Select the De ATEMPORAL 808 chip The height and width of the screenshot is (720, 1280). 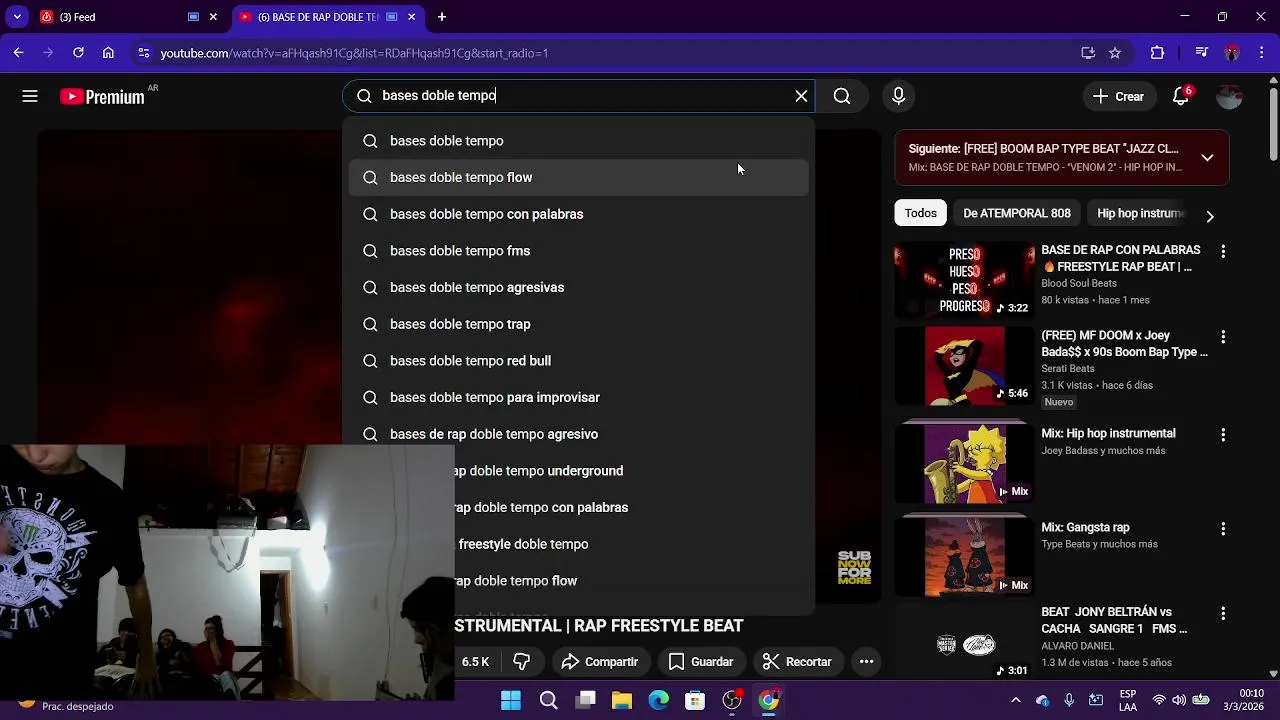tap(1017, 213)
